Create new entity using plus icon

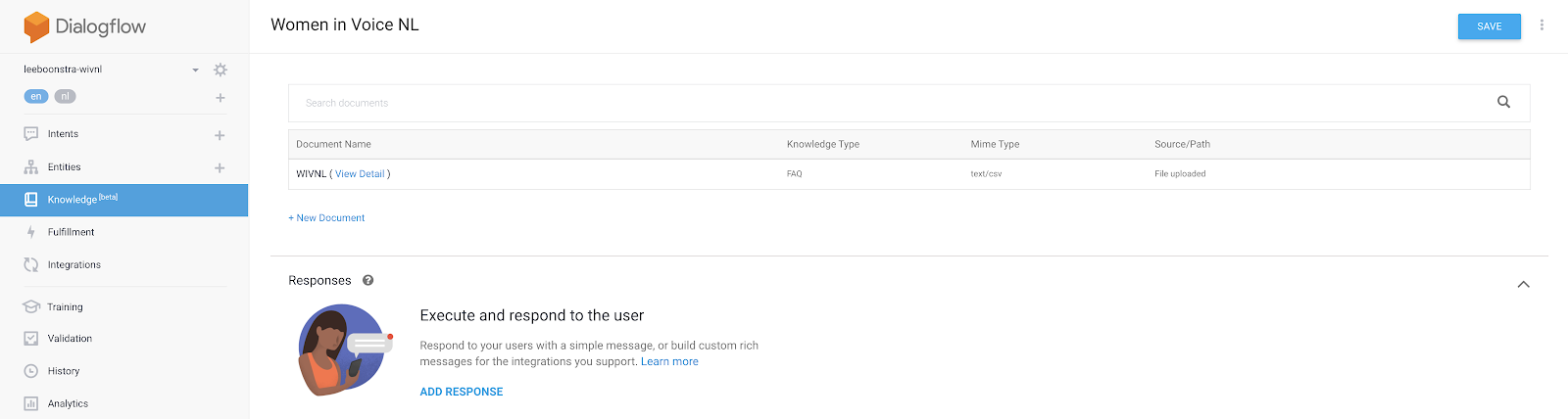pyautogui.click(x=220, y=168)
